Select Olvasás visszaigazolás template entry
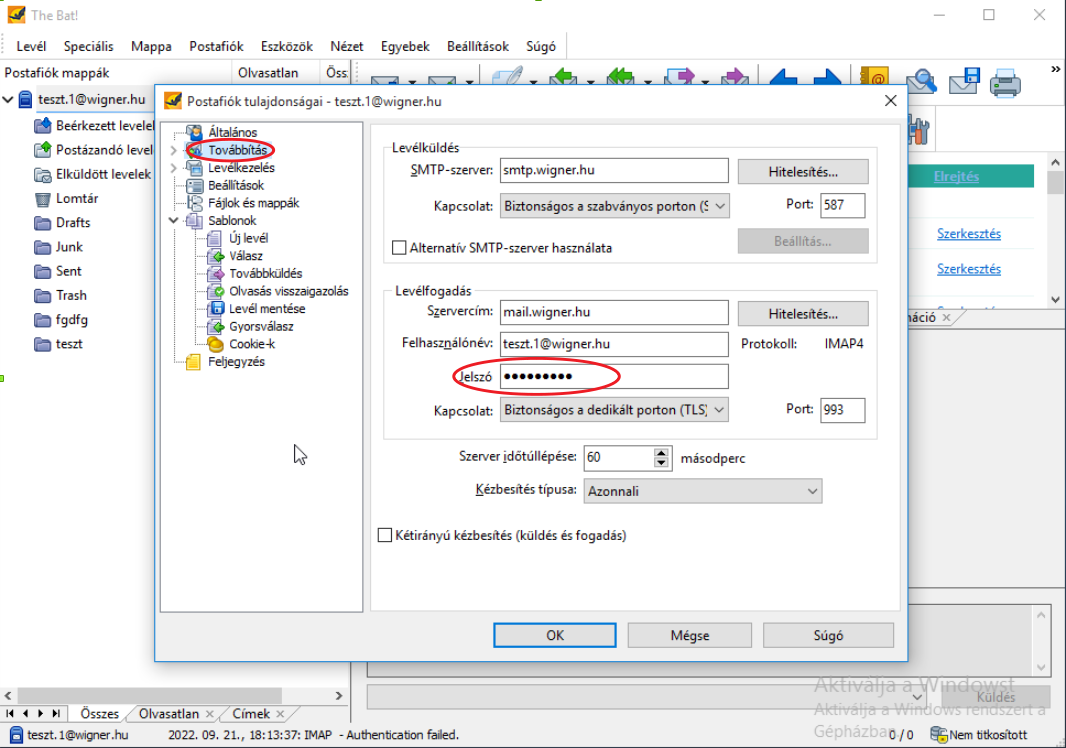The height and width of the screenshot is (748, 1066). [288, 291]
